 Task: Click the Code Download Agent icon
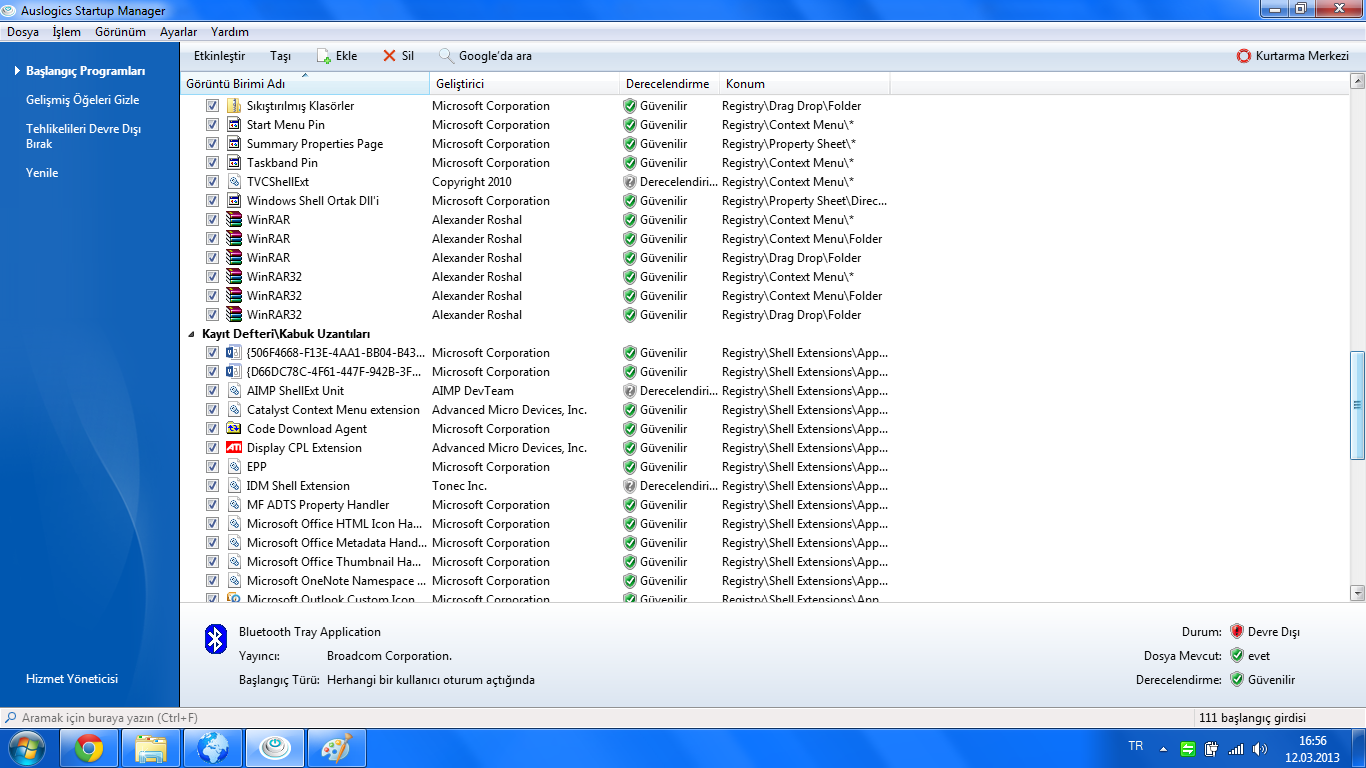click(x=234, y=429)
